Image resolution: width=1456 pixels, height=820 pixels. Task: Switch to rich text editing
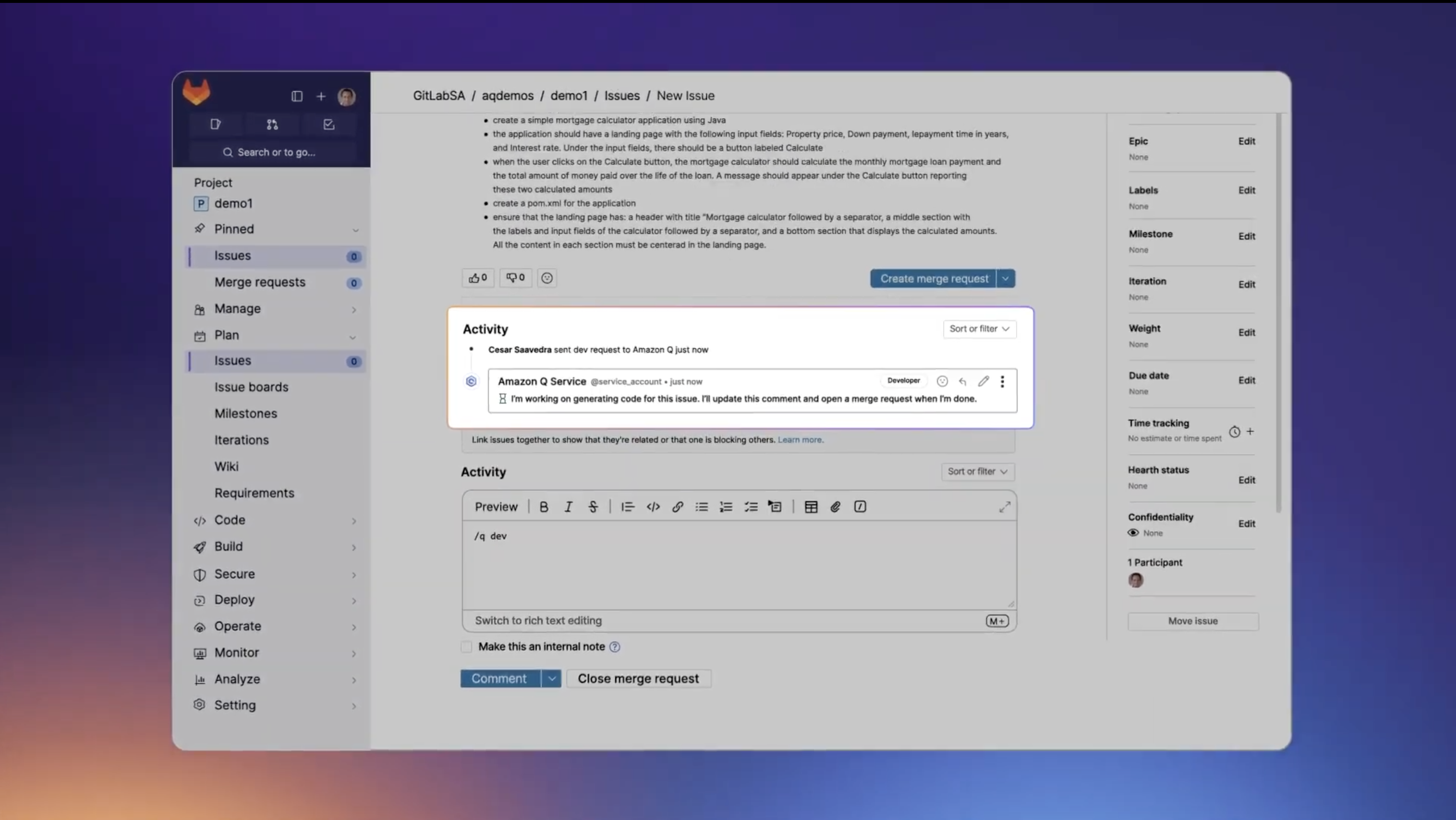pyautogui.click(x=538, y=620)
